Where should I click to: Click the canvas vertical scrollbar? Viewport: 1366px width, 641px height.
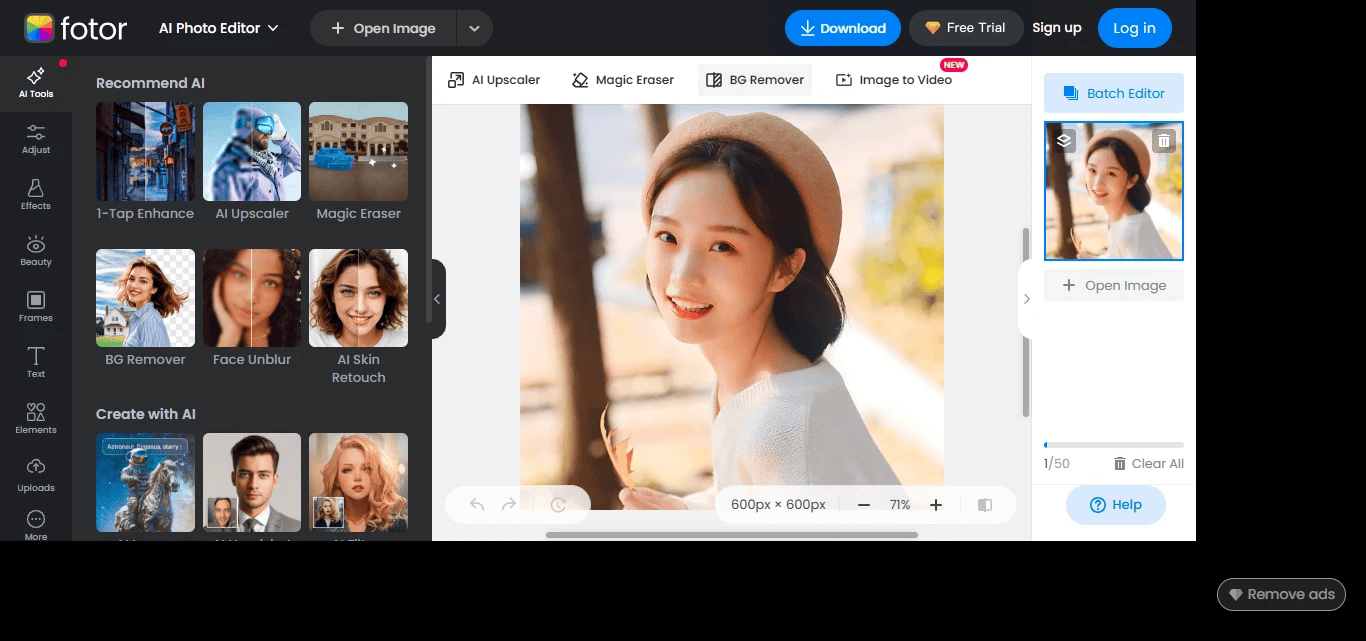[x=1025, y=322]
